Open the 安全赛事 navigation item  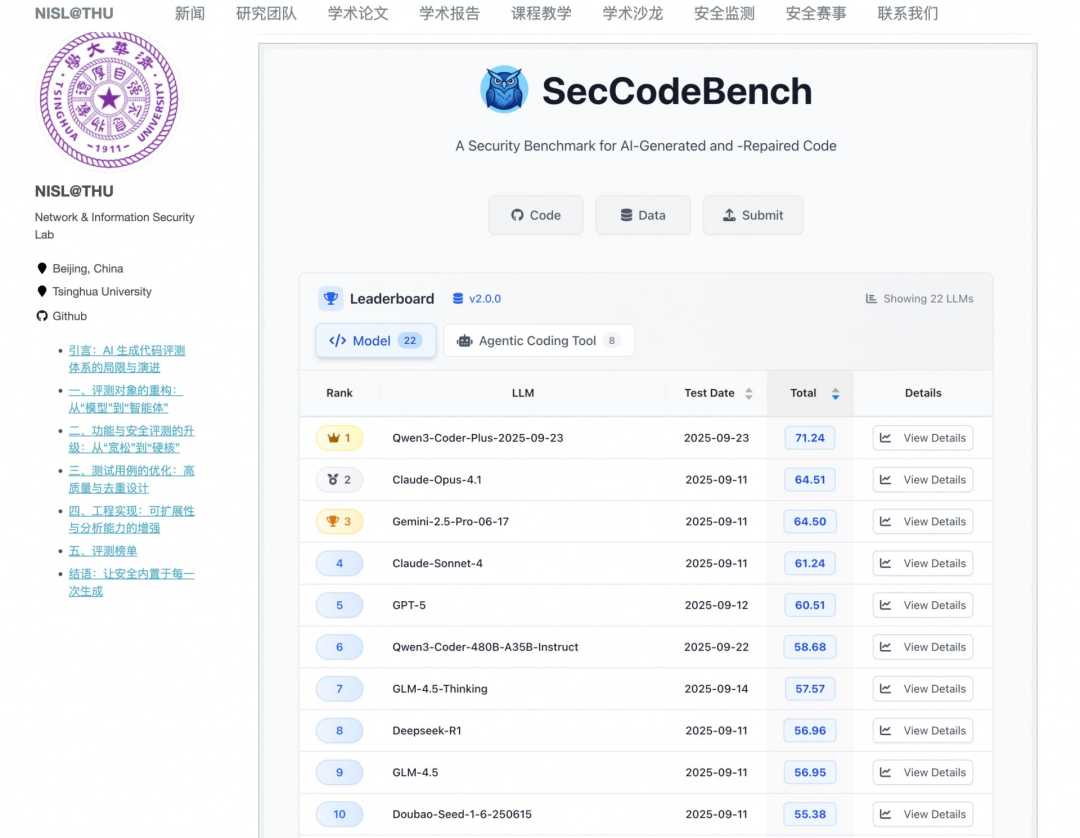click(x=816, y=14)
